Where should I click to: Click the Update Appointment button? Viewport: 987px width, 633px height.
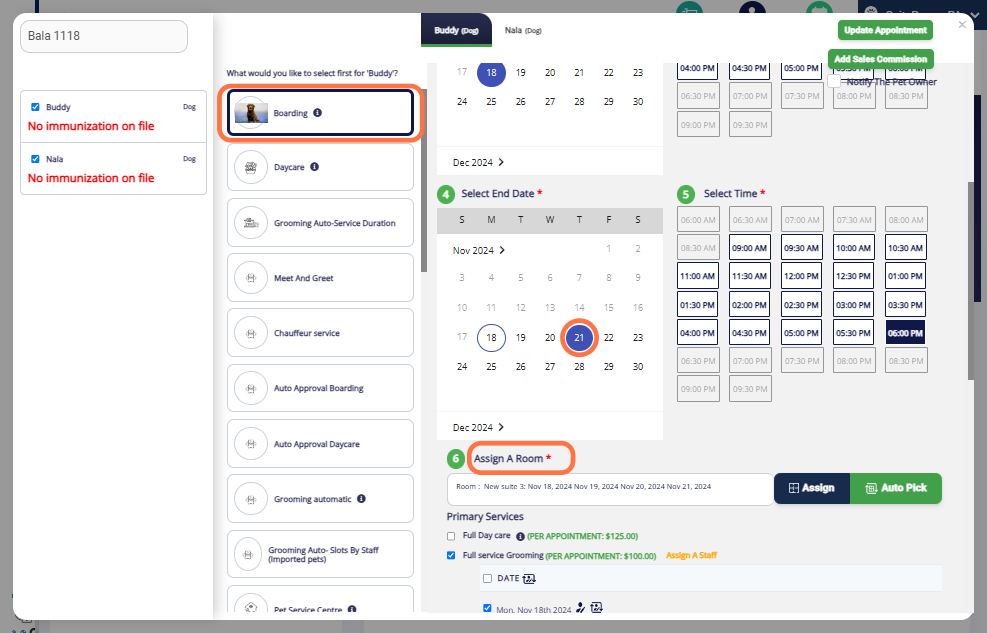885,30
